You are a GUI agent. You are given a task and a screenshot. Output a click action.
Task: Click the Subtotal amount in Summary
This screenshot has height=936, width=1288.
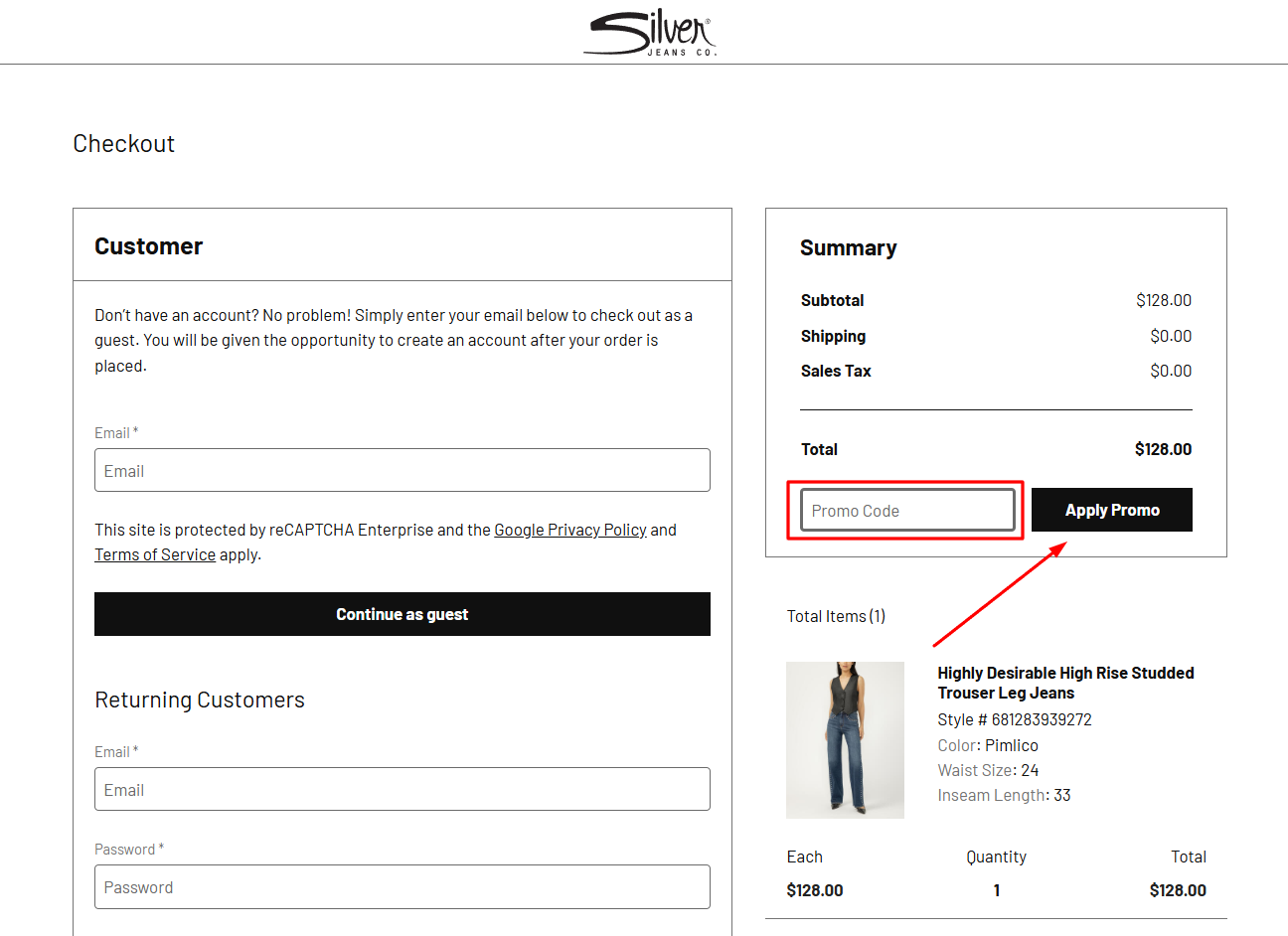pos(1163,300)
